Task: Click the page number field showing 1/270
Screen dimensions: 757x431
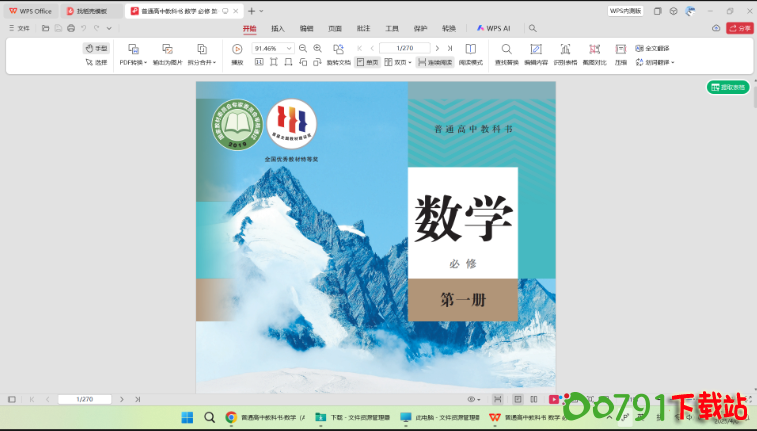Action: [404, 48]
